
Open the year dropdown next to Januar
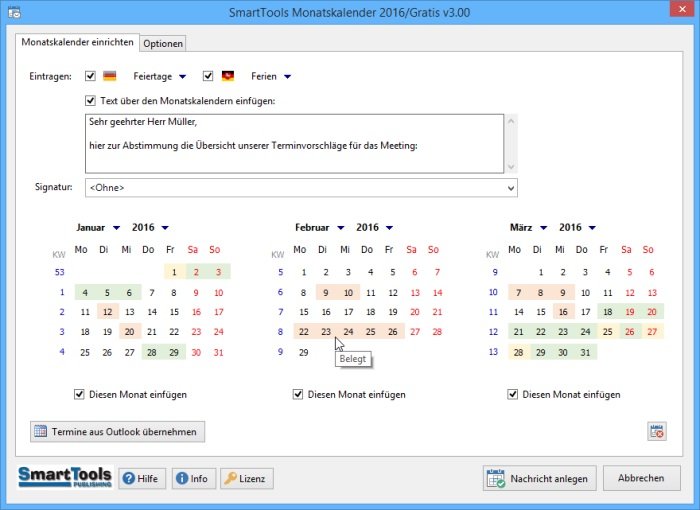click(x=165, y=228)
